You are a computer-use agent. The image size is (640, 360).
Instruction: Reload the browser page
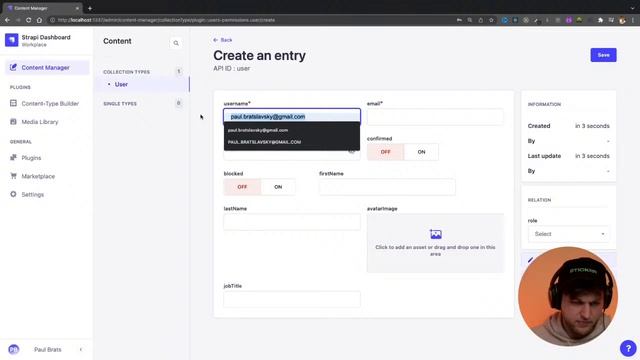click(28, 20)
